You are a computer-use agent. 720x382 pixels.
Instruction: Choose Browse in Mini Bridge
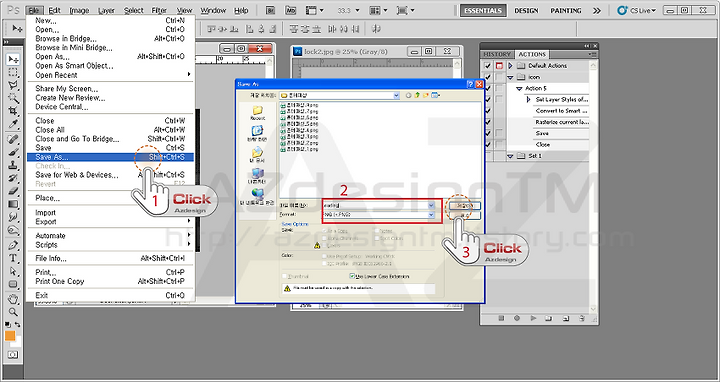111,47
